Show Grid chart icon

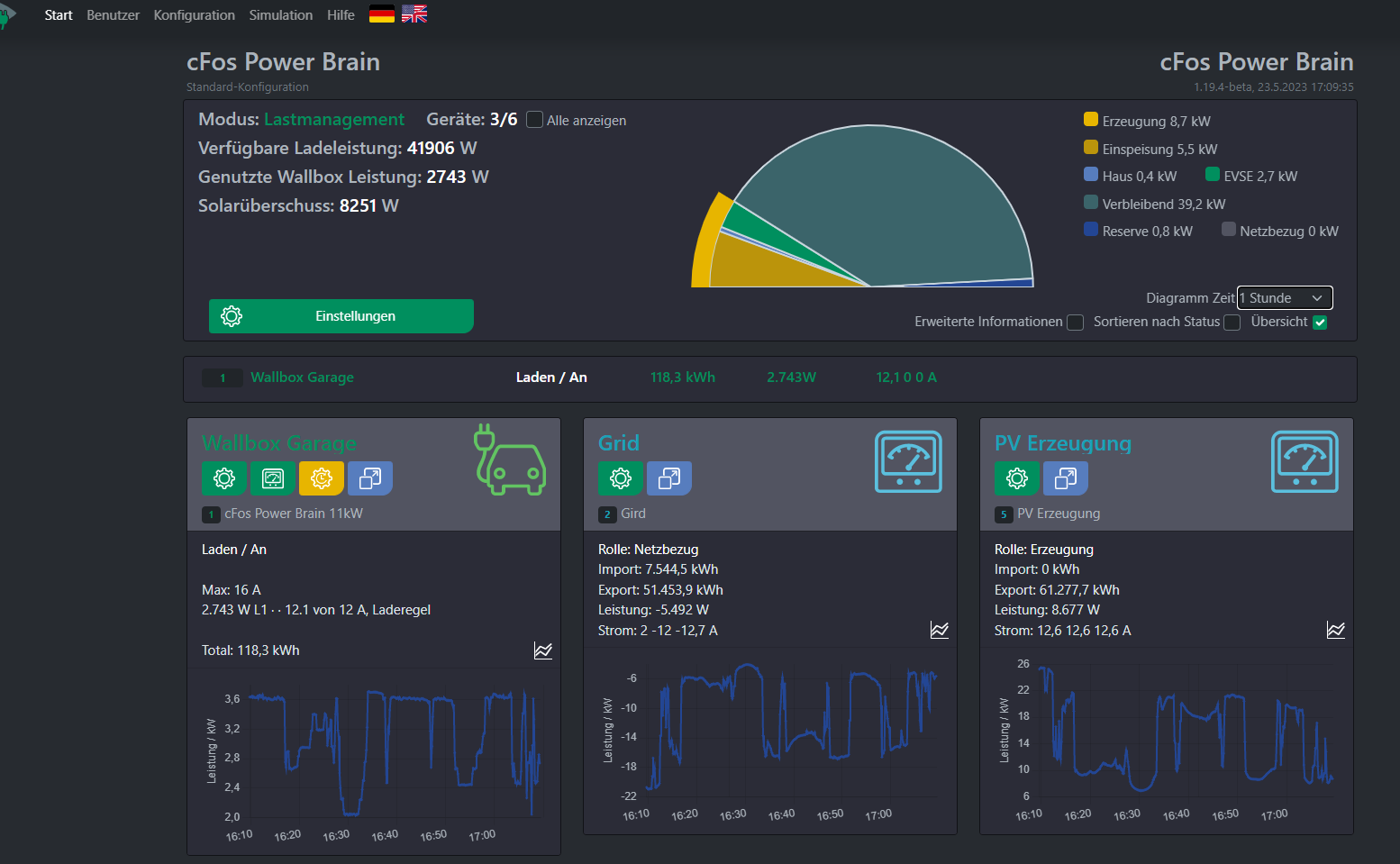pos(940,630)
